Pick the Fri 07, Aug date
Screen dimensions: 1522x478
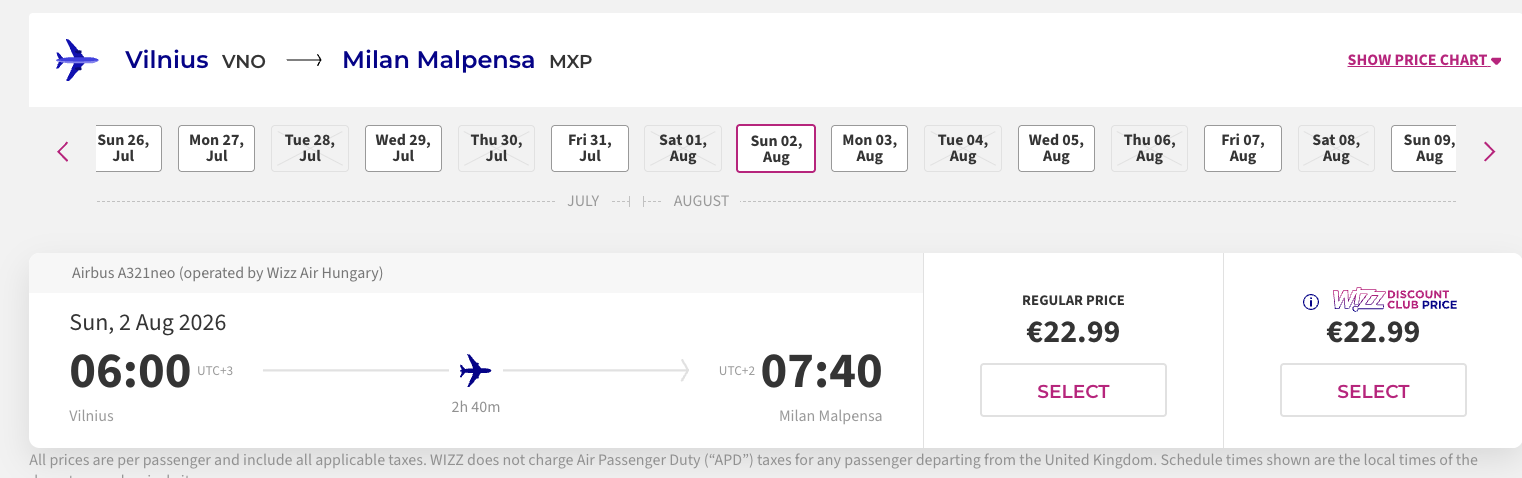tap(1242, 148)
